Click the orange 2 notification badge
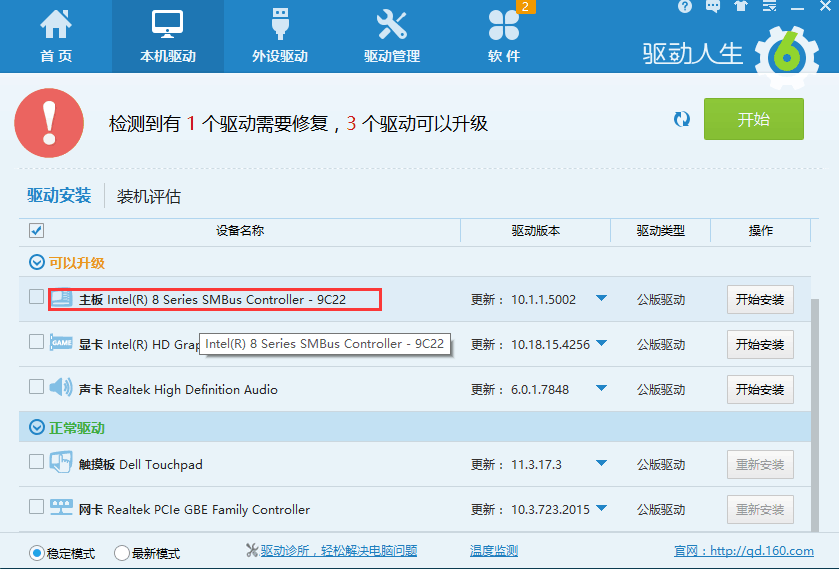The height and width of the screenshot is (569, 839). point(525,6)
